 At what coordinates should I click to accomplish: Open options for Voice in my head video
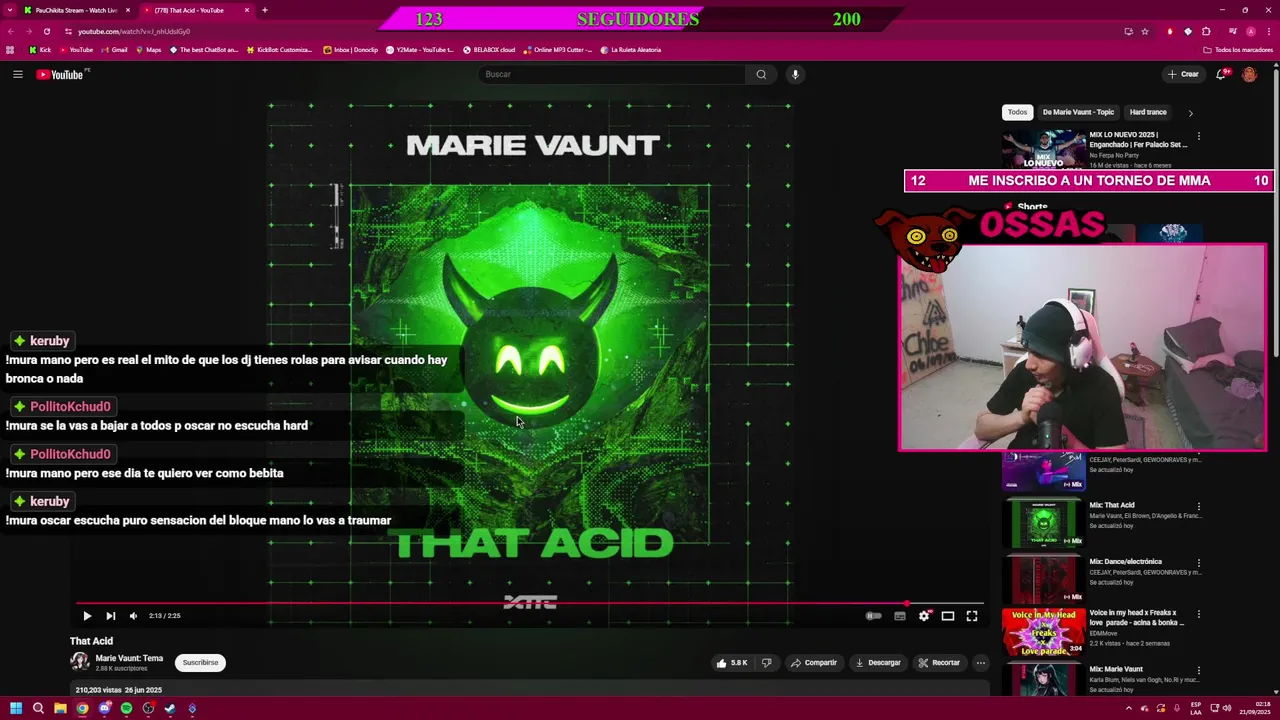click(x=1199, y=614)
